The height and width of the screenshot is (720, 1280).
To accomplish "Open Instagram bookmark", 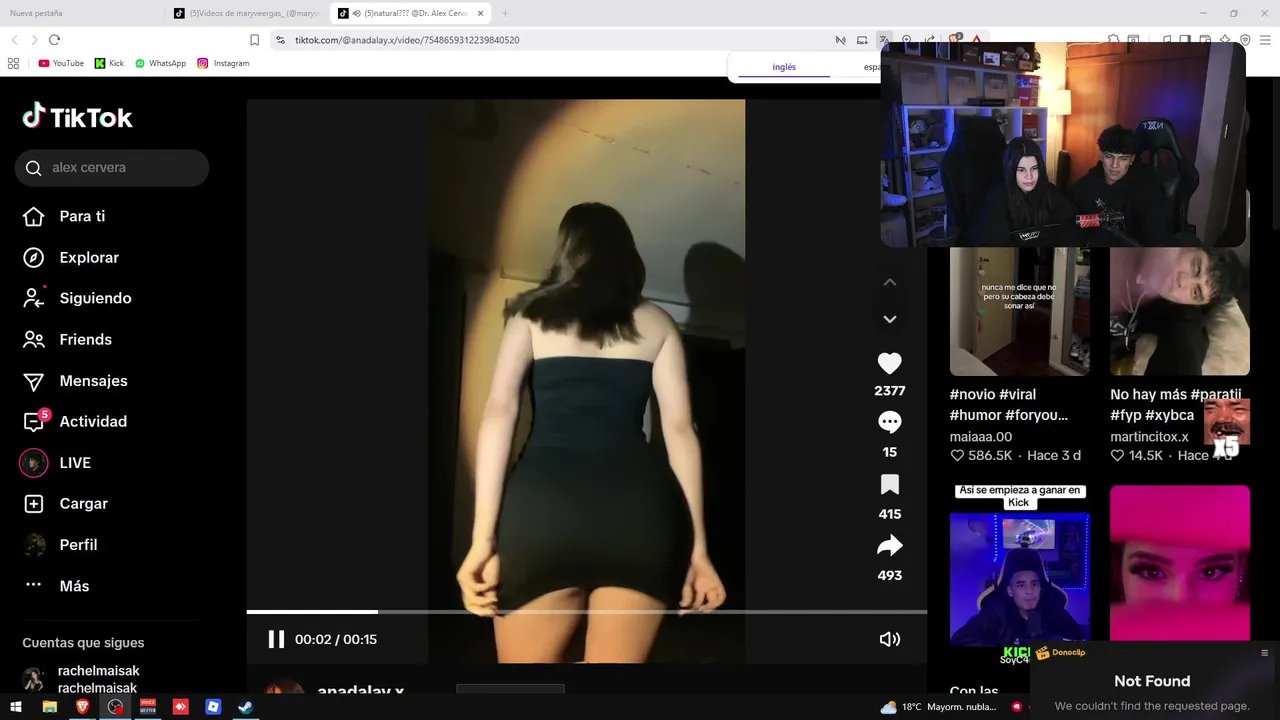I will pos(223,63).
